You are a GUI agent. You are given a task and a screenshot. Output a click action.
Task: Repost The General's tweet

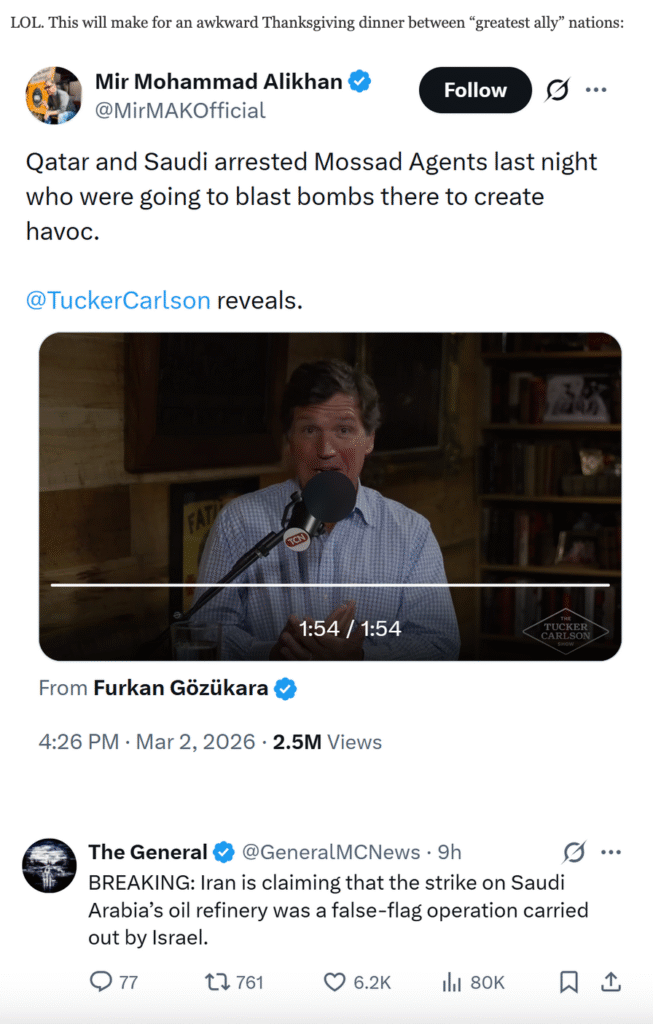pos(216,982)
